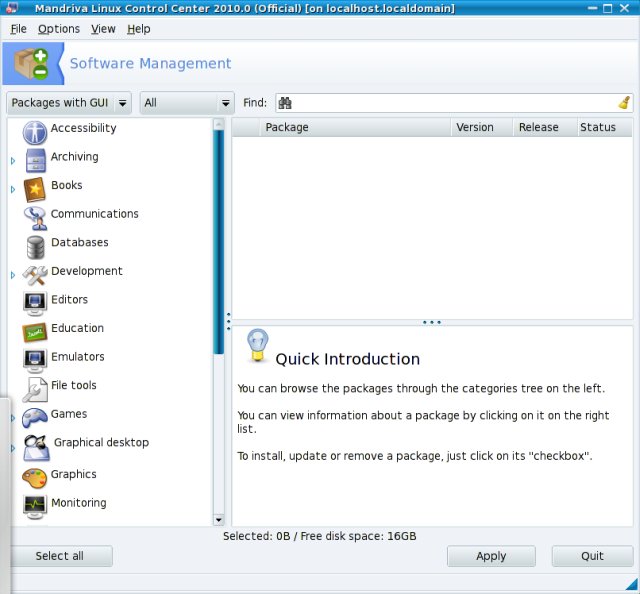
Task: Click the Quick Introduction lightbulb icon
Action: pos(258,345)
